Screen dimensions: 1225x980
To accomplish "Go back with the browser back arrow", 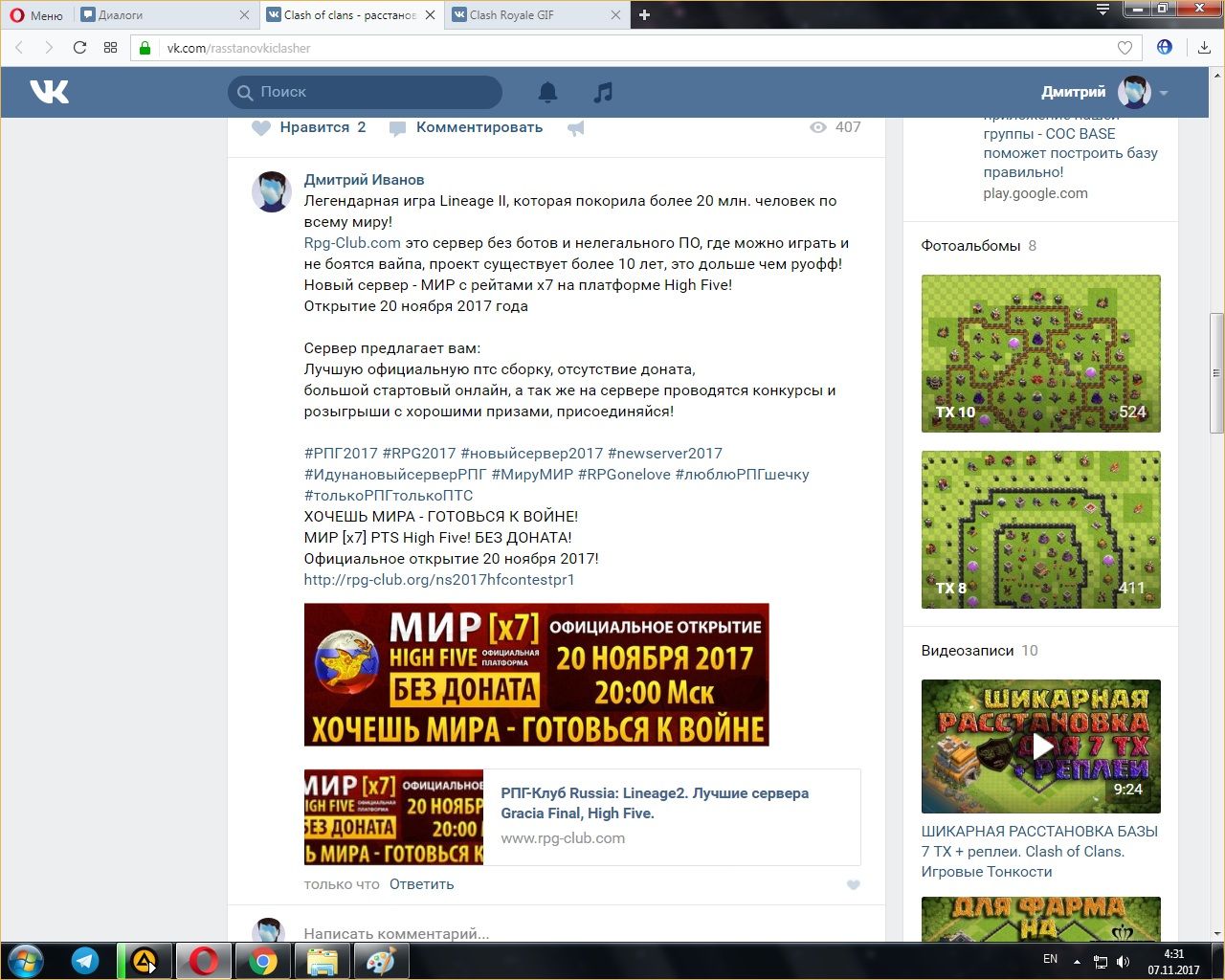I will tap(18, 48).
